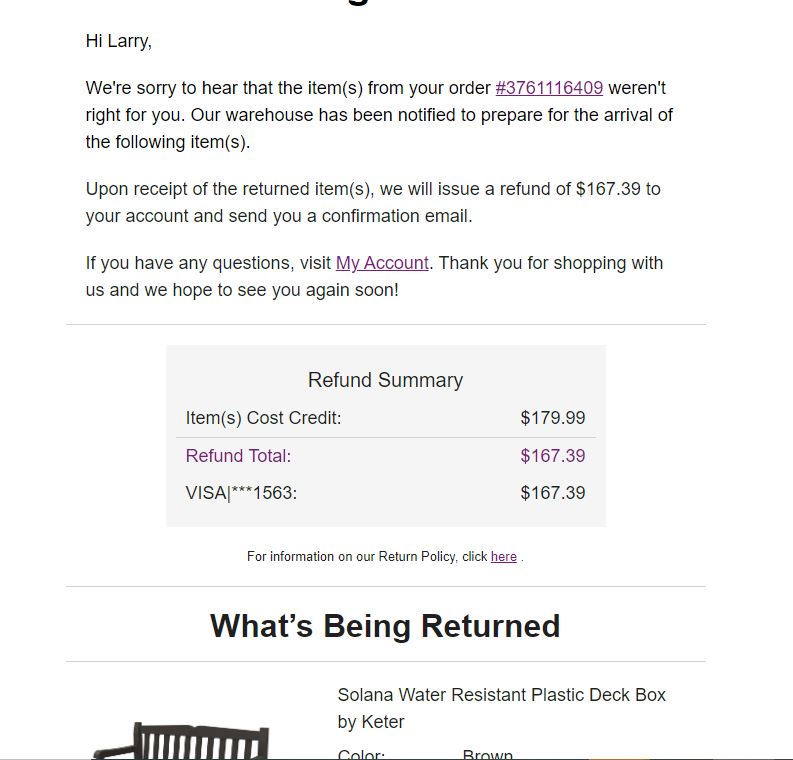793x760 pixels.
Task: Open Return Policy via 'here' link
Action: coord(504,557)
